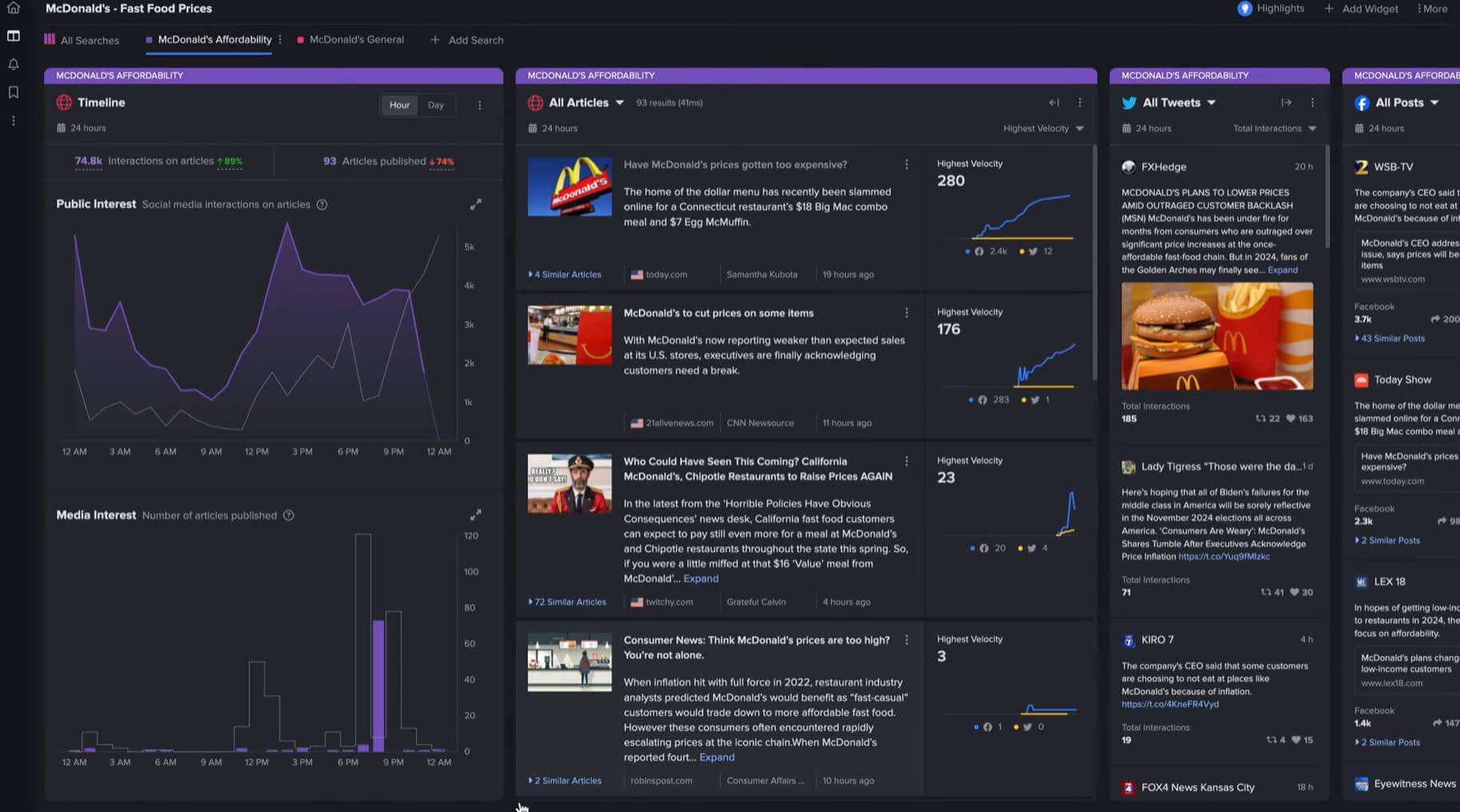This screenshot has width=1460, height=812.
Task: Expand the 2 Similar Posts list under Today Show
Action: pyautogui.click(x=1387, y=541)
